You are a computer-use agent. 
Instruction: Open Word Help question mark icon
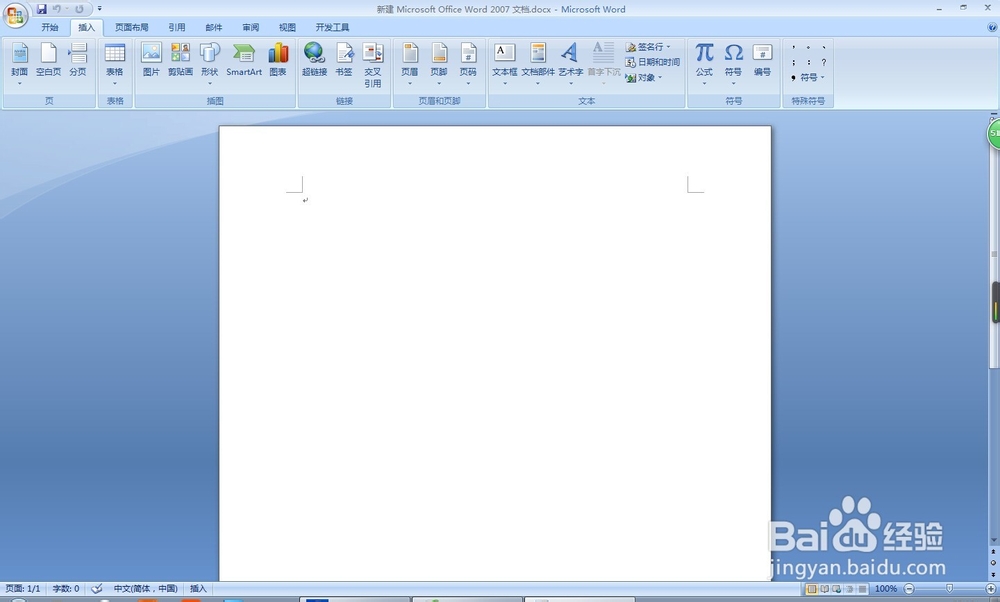pos(992,27)
